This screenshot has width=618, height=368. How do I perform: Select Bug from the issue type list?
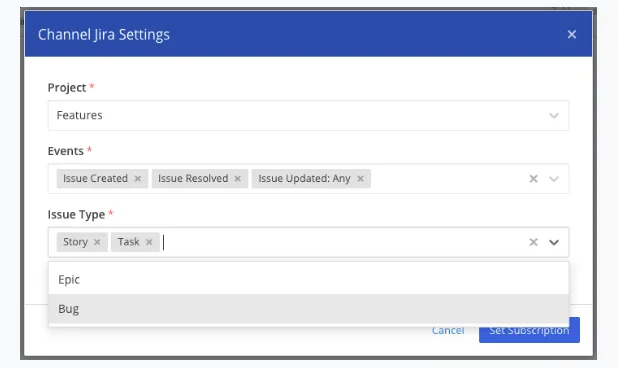308,309
